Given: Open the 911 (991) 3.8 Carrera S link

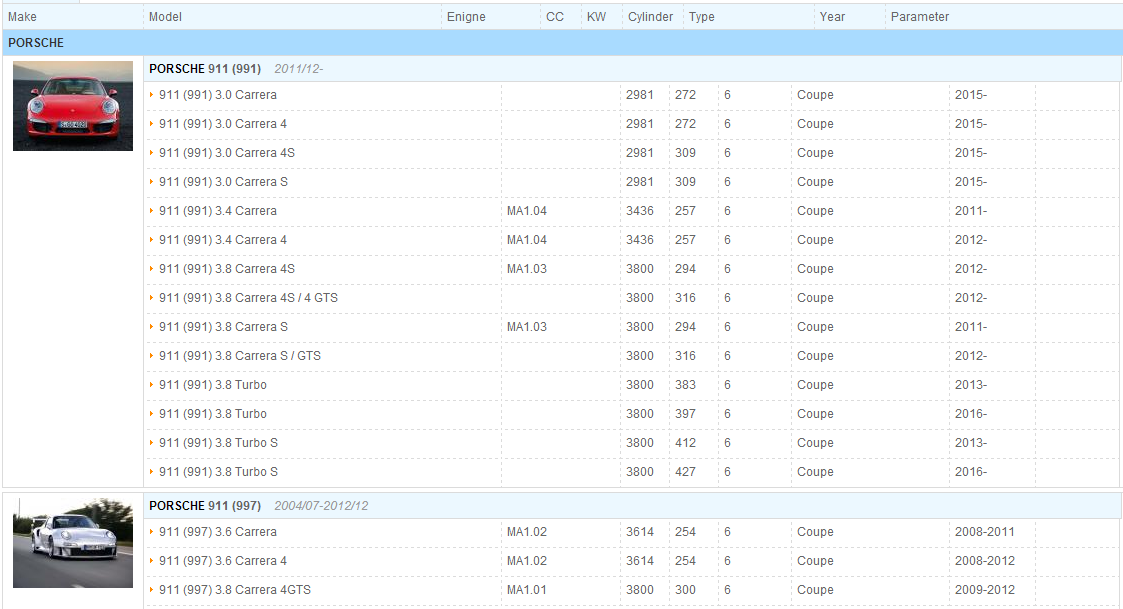Looking at the screenshot, I should click(223, 327).
